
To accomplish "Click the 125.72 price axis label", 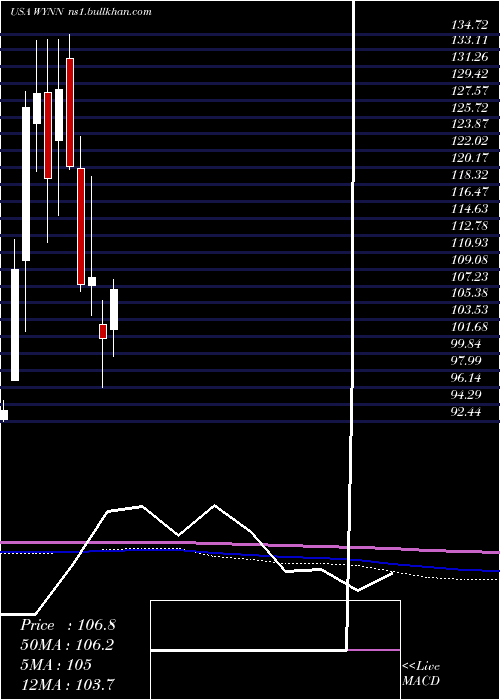I will tap(470, 108).
